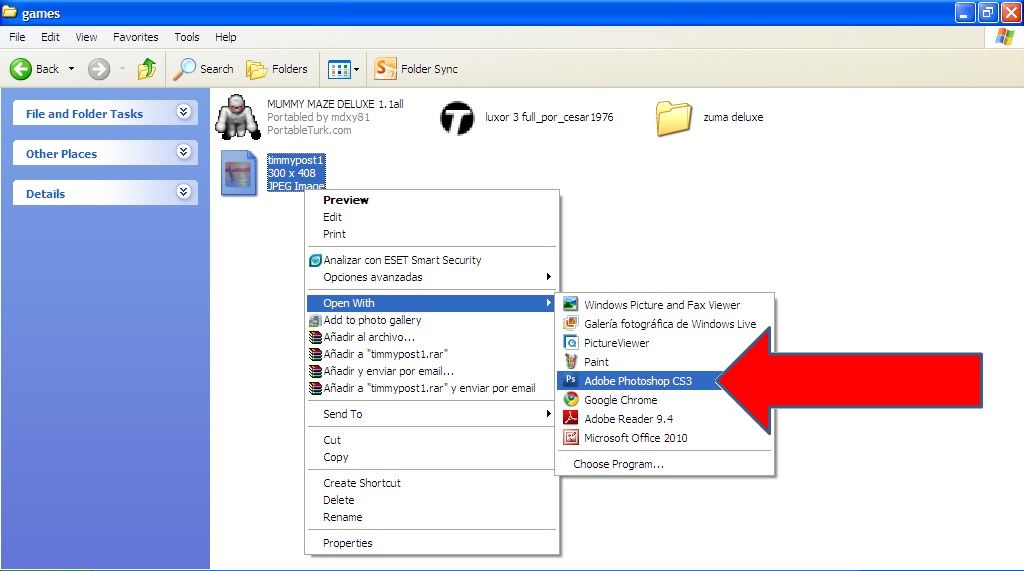Open Search from the toolbar
This screenshot has height=571, width=1024.
(203, 69)
